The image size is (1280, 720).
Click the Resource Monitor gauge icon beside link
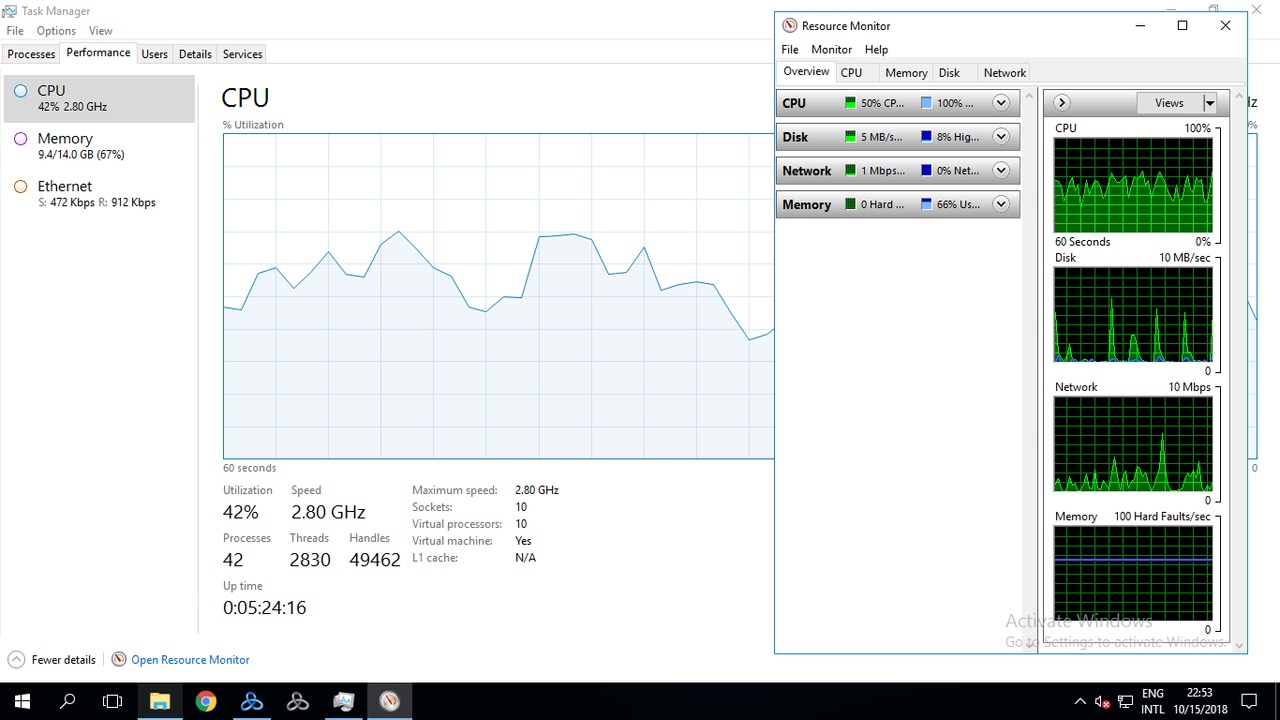[x=119, y=660]
